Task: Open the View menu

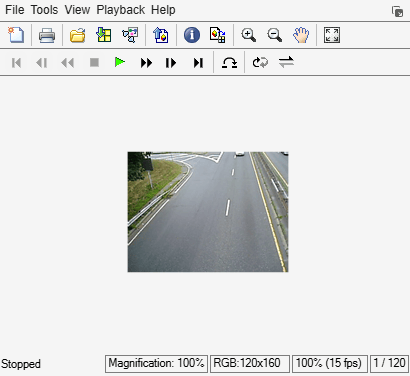Action: click(x=77, y=10)
